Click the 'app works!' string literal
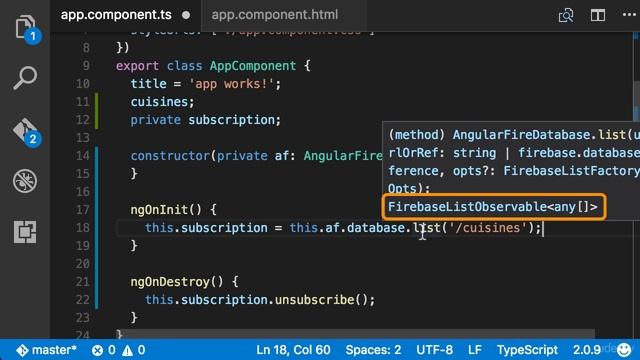This screenshot has width=640, height=360. [x=231, y=84]
